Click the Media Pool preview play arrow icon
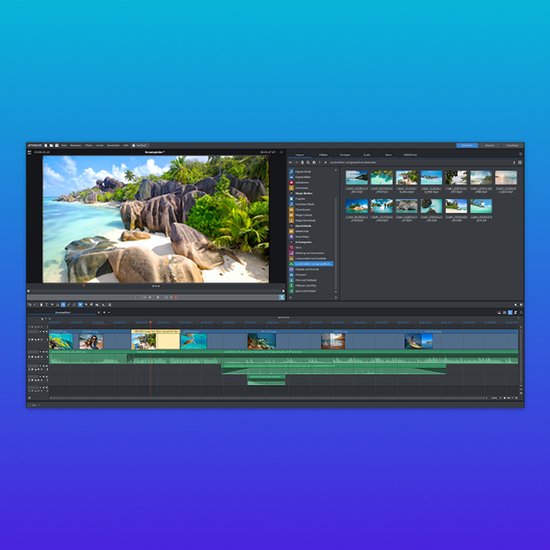Screen dimensions: 550x550 coord(326,162)
